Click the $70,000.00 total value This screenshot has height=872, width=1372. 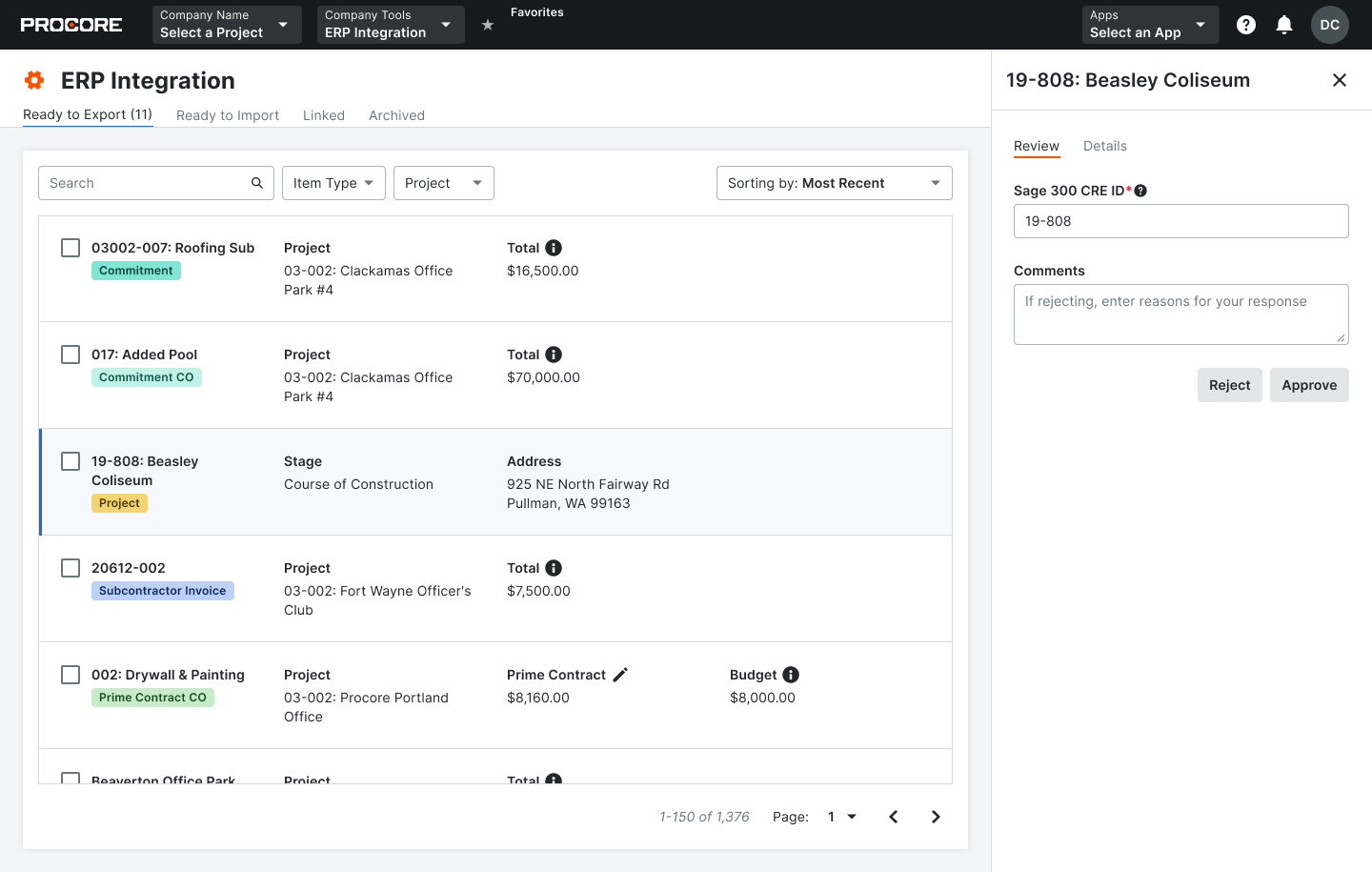pos(543,377)
